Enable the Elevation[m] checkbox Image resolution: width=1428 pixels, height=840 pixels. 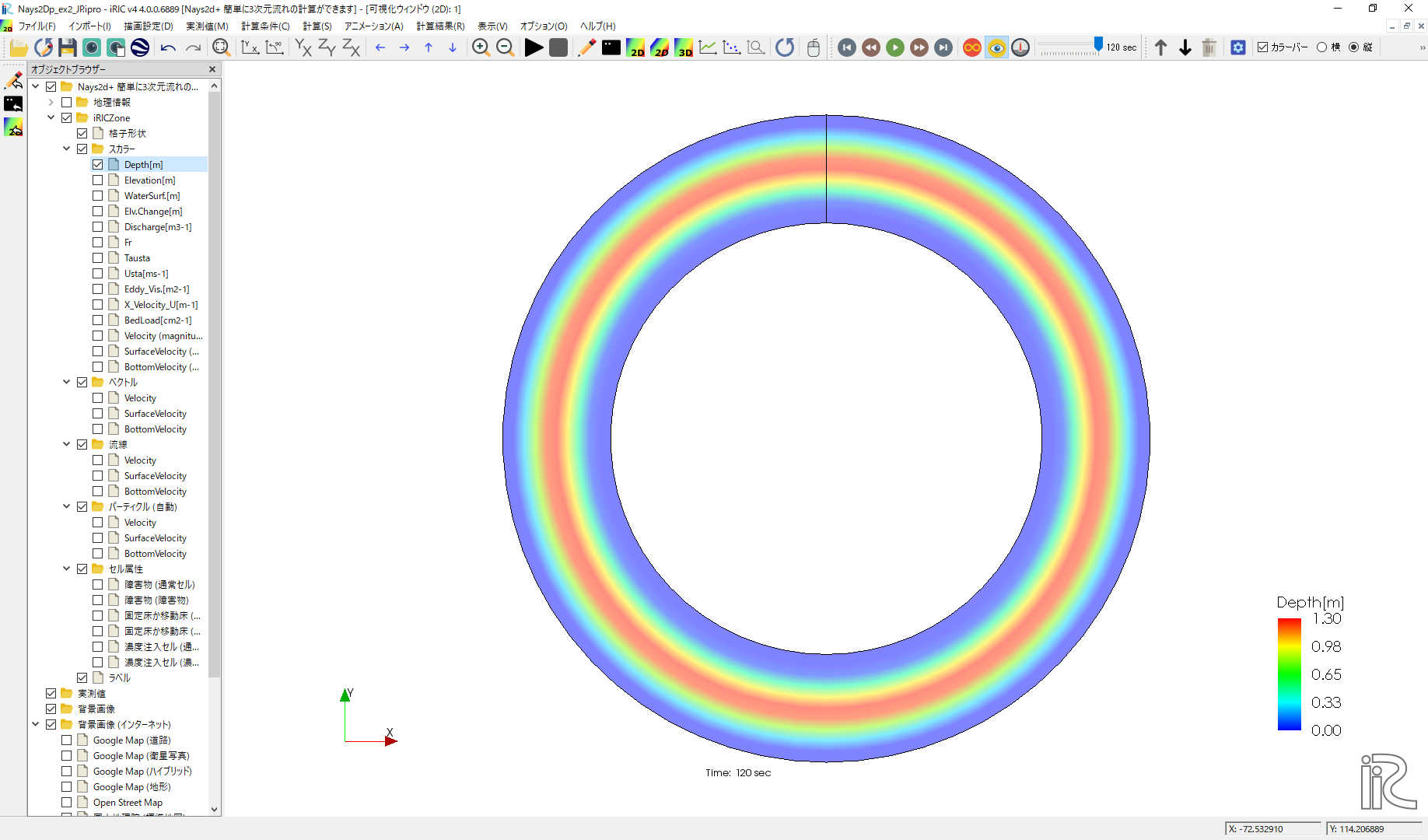click(97, 180)
